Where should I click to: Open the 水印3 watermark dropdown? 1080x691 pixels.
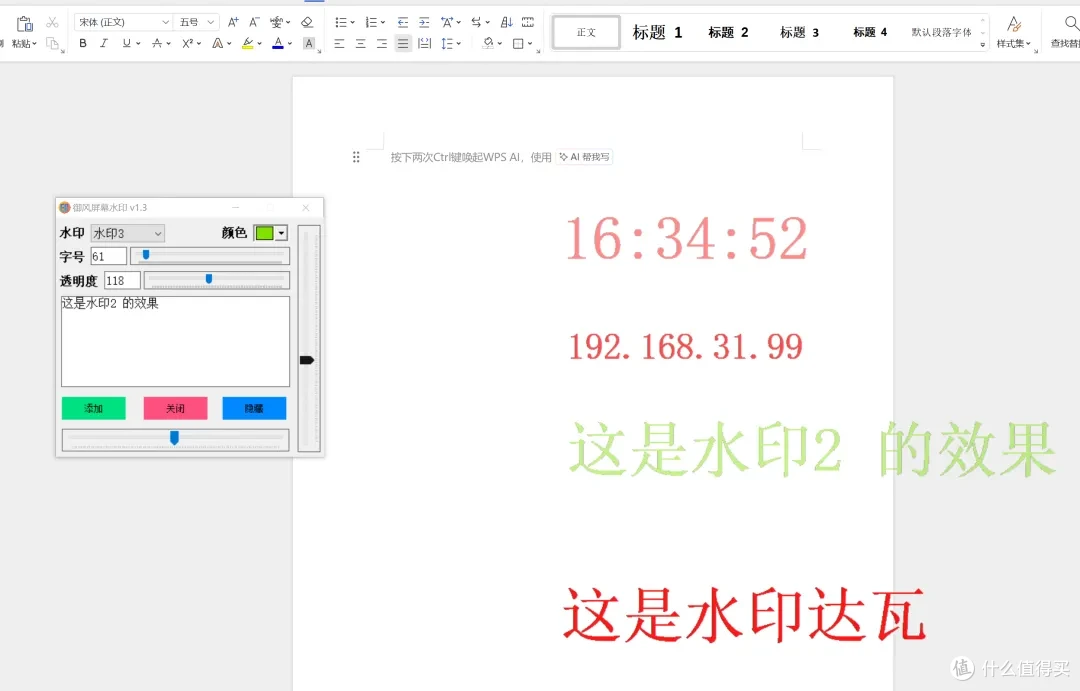(127, 234)
